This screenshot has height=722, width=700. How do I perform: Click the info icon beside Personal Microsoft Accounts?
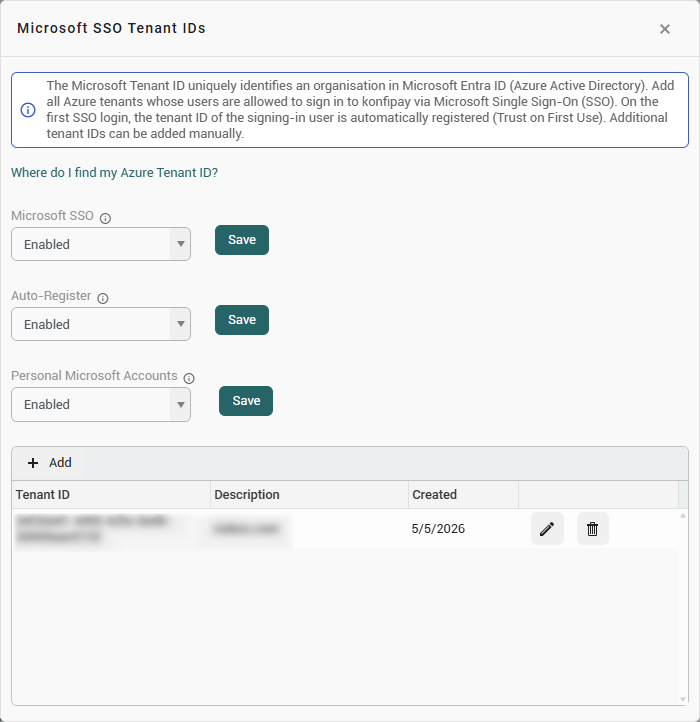click(189, 378)
